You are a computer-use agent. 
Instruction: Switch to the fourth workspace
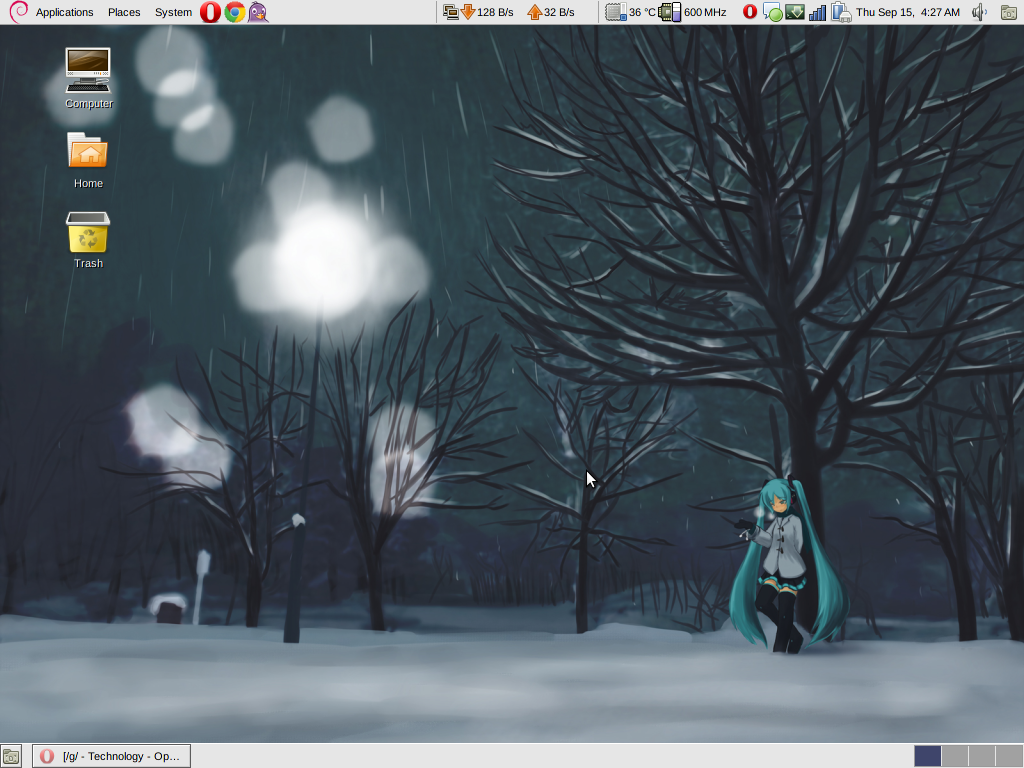tap(1008, 756)
